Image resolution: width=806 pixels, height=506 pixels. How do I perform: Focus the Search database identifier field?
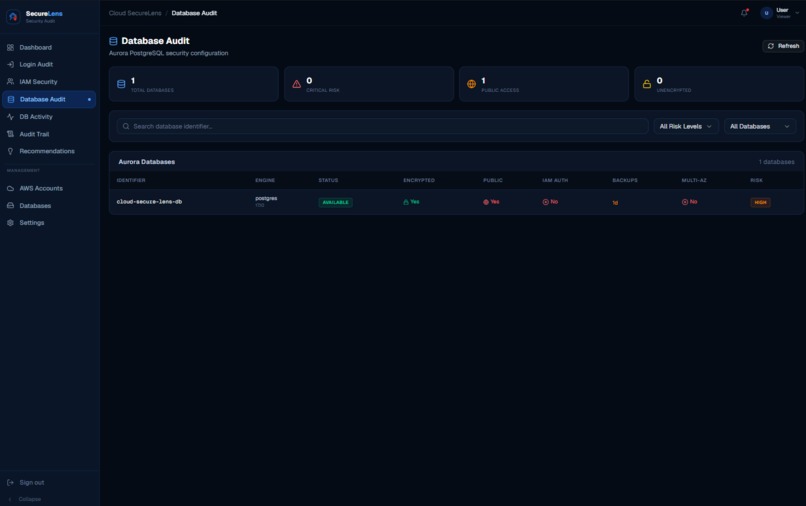[382, 126]
